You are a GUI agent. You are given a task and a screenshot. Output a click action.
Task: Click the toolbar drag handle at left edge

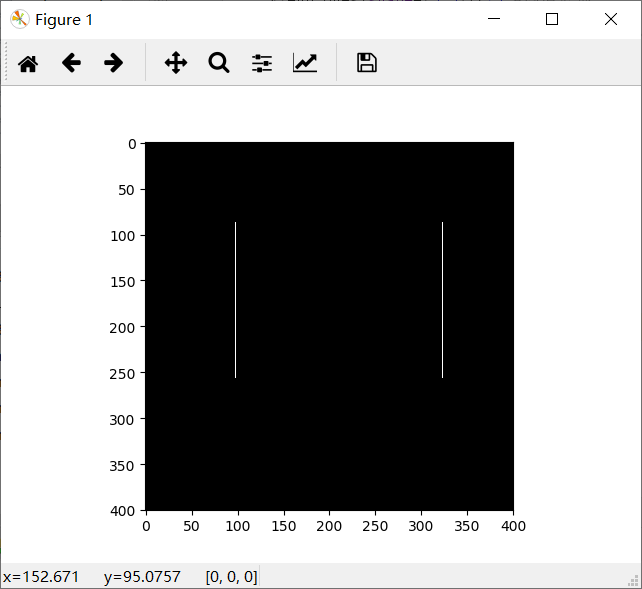(6, 63)
